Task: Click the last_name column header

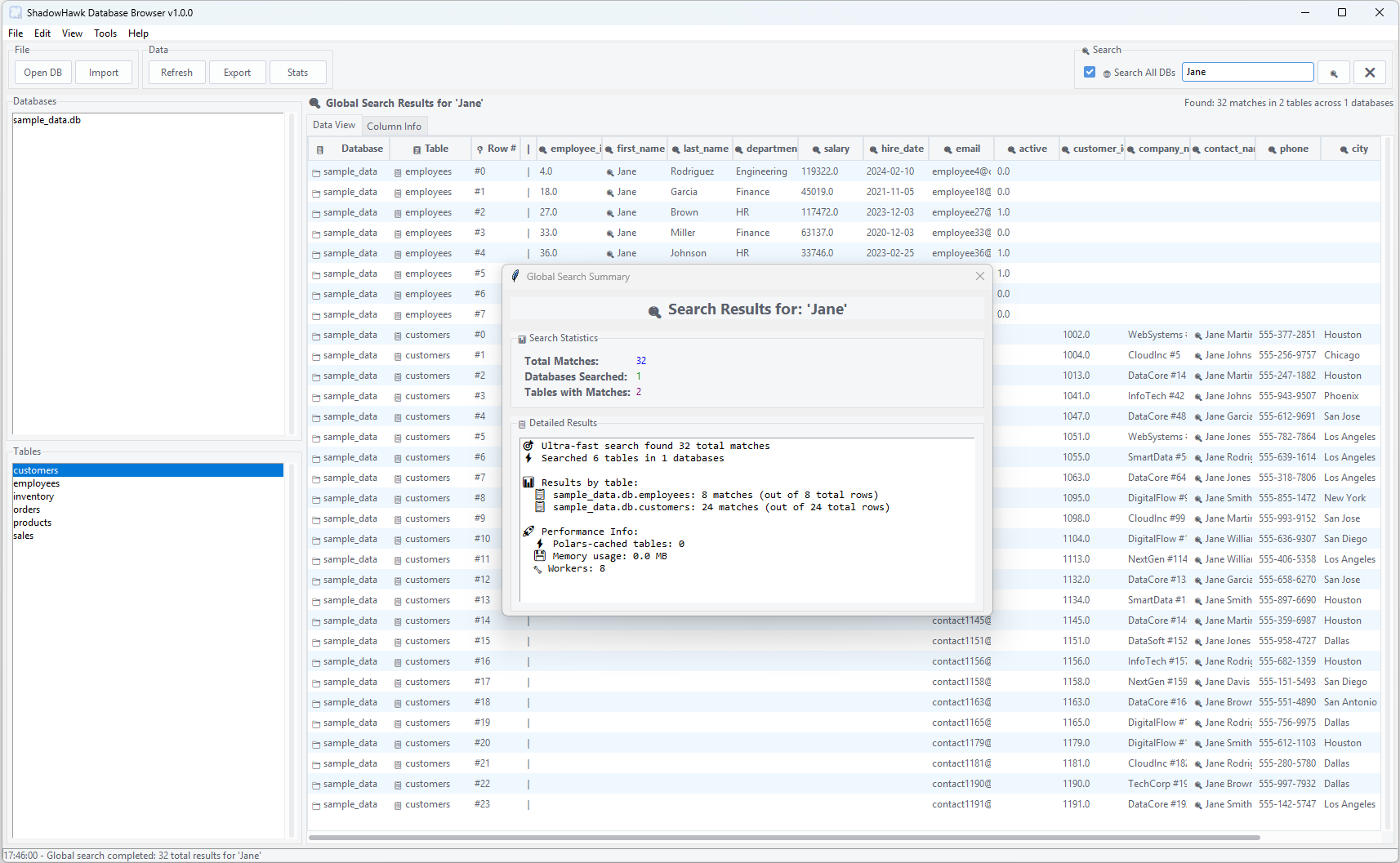Action: click(x=700, y=149)
